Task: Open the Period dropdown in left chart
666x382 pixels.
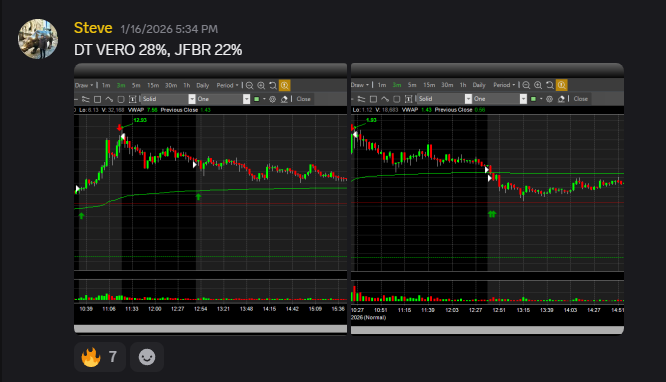Action: pos(227,85)
